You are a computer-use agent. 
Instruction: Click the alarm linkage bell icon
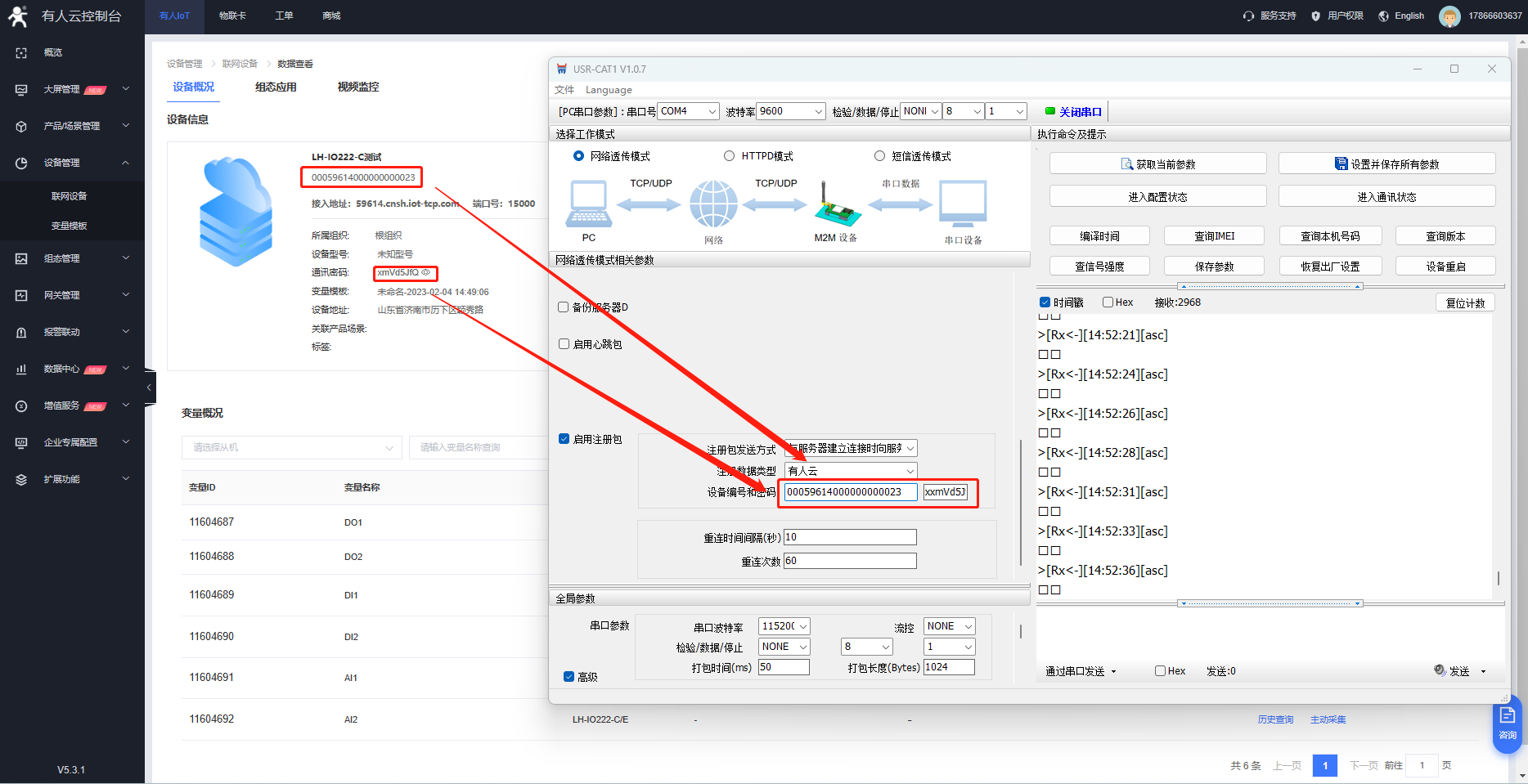point(21,332)
